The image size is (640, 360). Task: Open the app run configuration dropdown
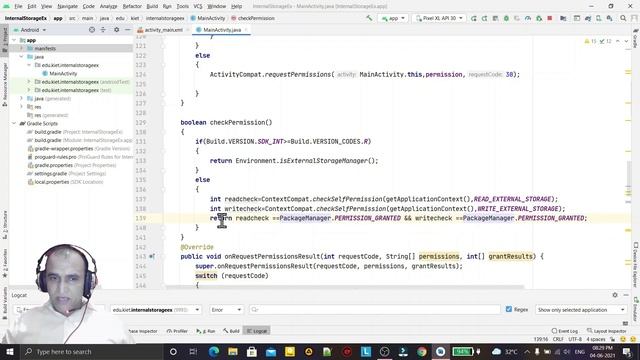pos(393,18)
